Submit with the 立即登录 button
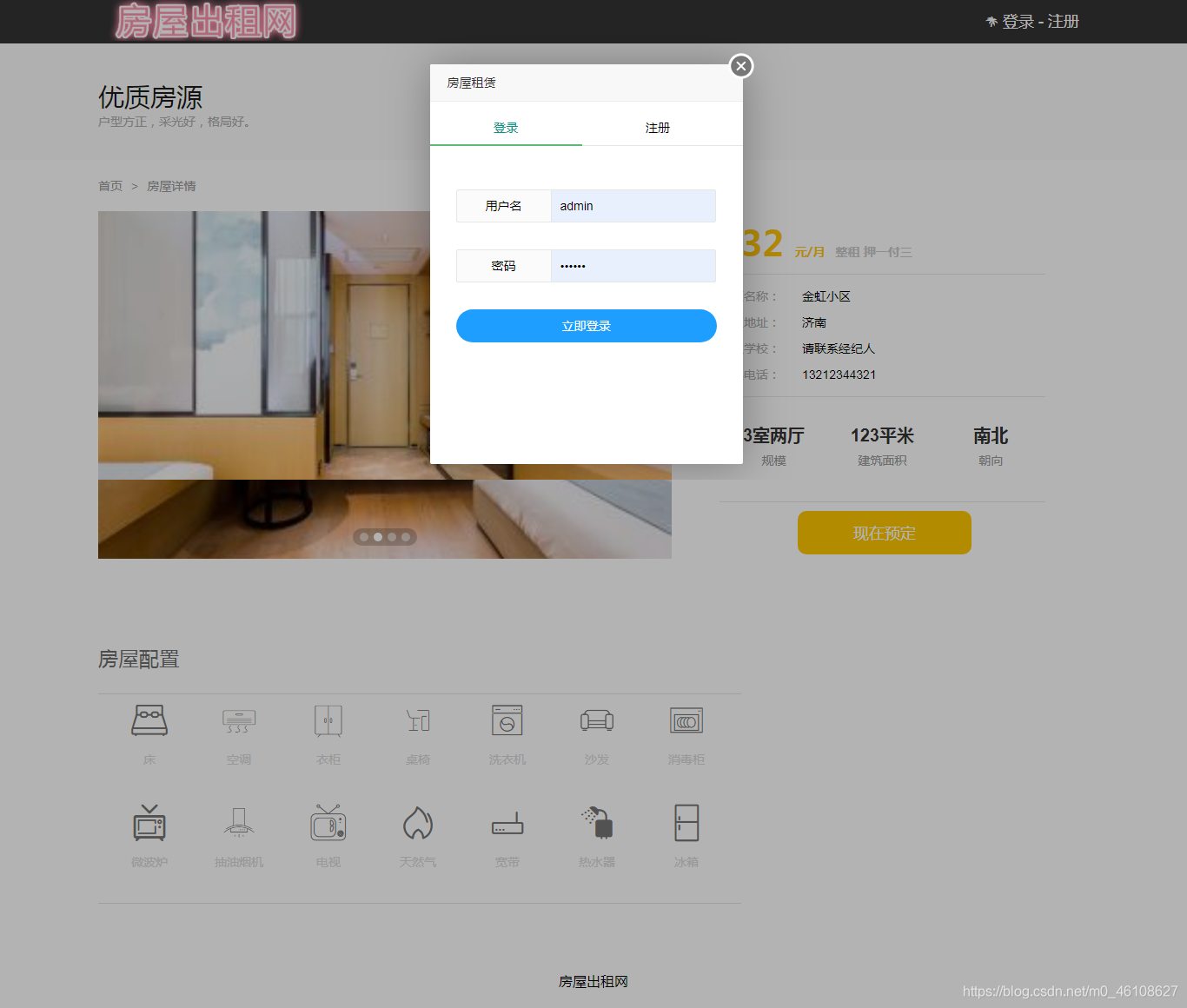The image size is (1187, 1008). pos(587,326)
